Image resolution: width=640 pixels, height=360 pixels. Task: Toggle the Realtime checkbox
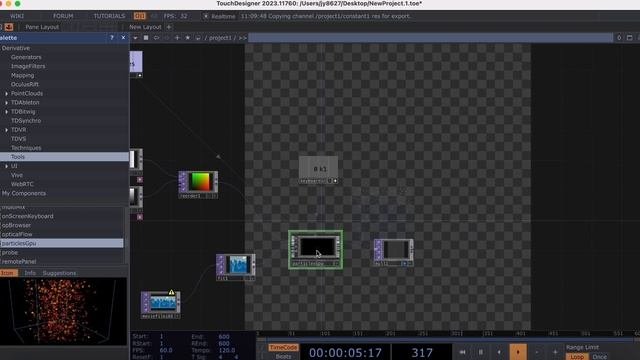(206, 16)
